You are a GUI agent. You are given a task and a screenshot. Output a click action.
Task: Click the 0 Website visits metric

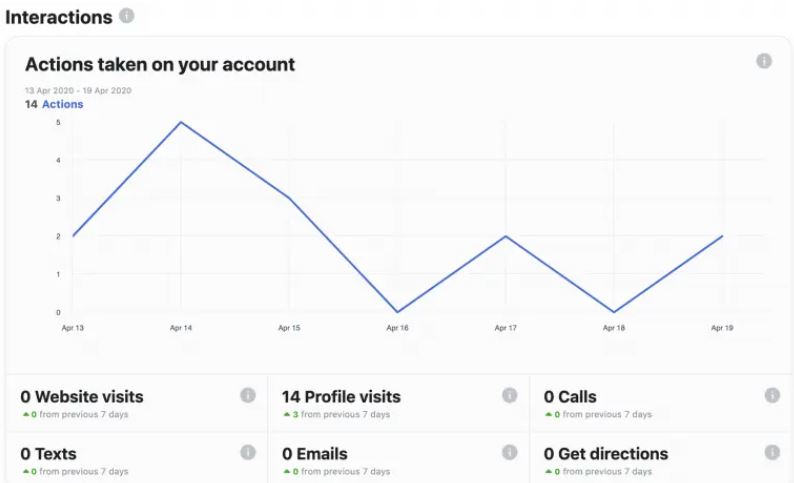click(82, 397)
